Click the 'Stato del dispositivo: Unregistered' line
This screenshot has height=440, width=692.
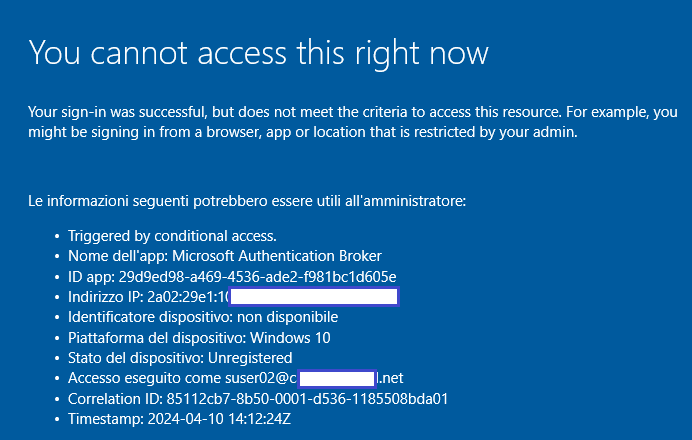pos(180,358)
